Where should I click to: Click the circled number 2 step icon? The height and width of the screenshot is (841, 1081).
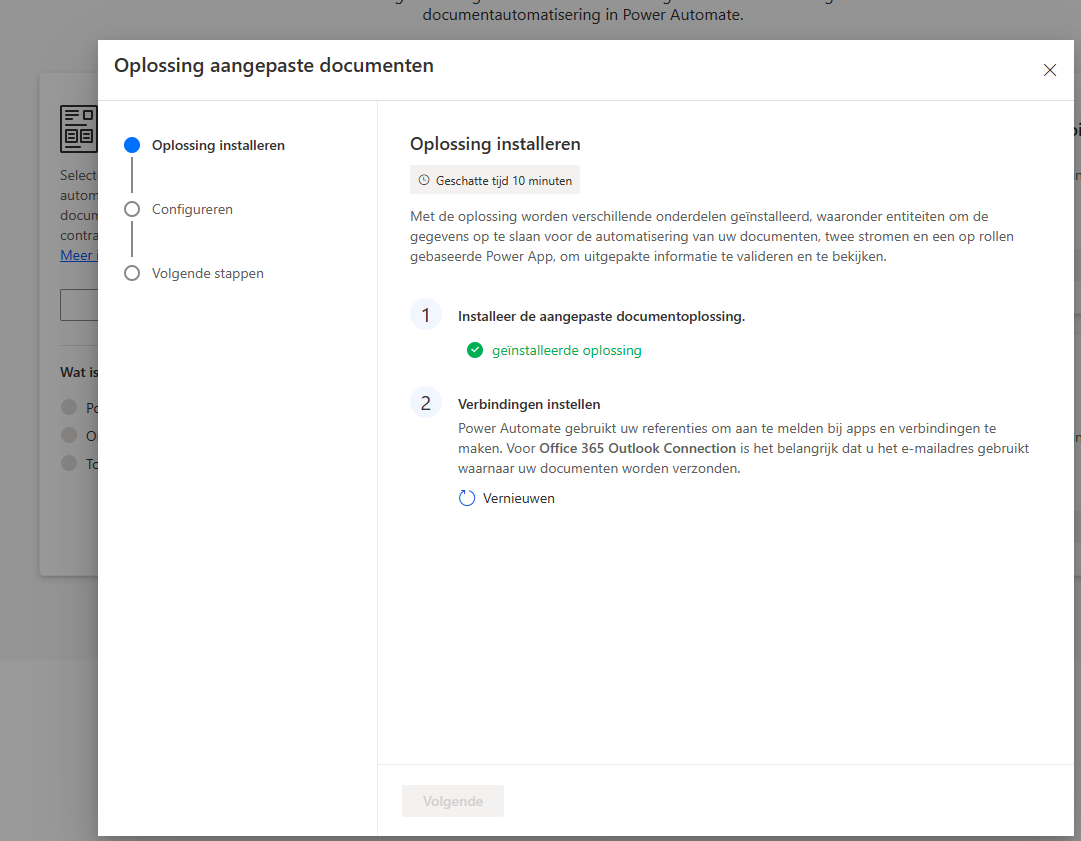(x=426, y=404)
